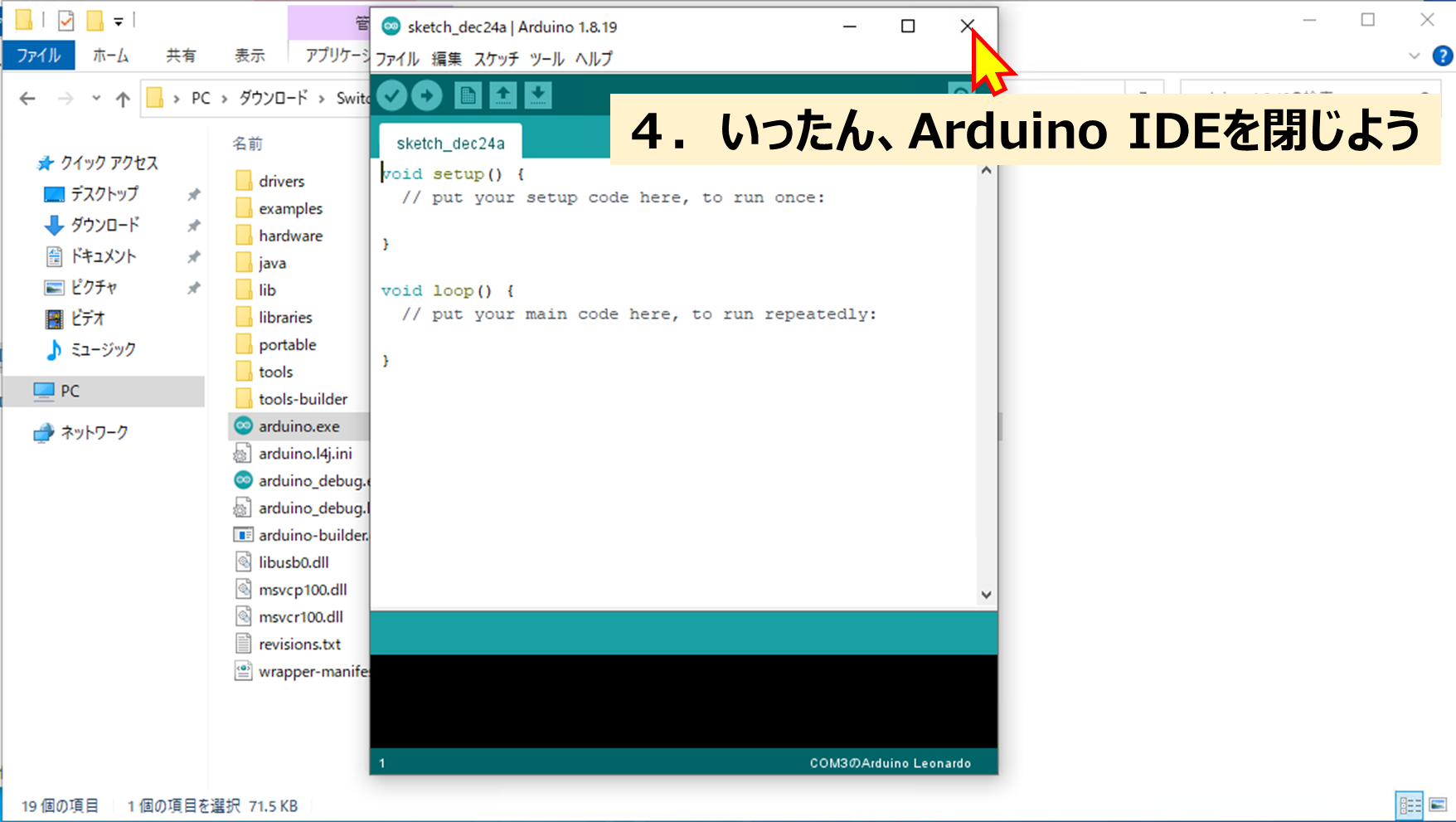Open the ツール menu

coord(546,59)
